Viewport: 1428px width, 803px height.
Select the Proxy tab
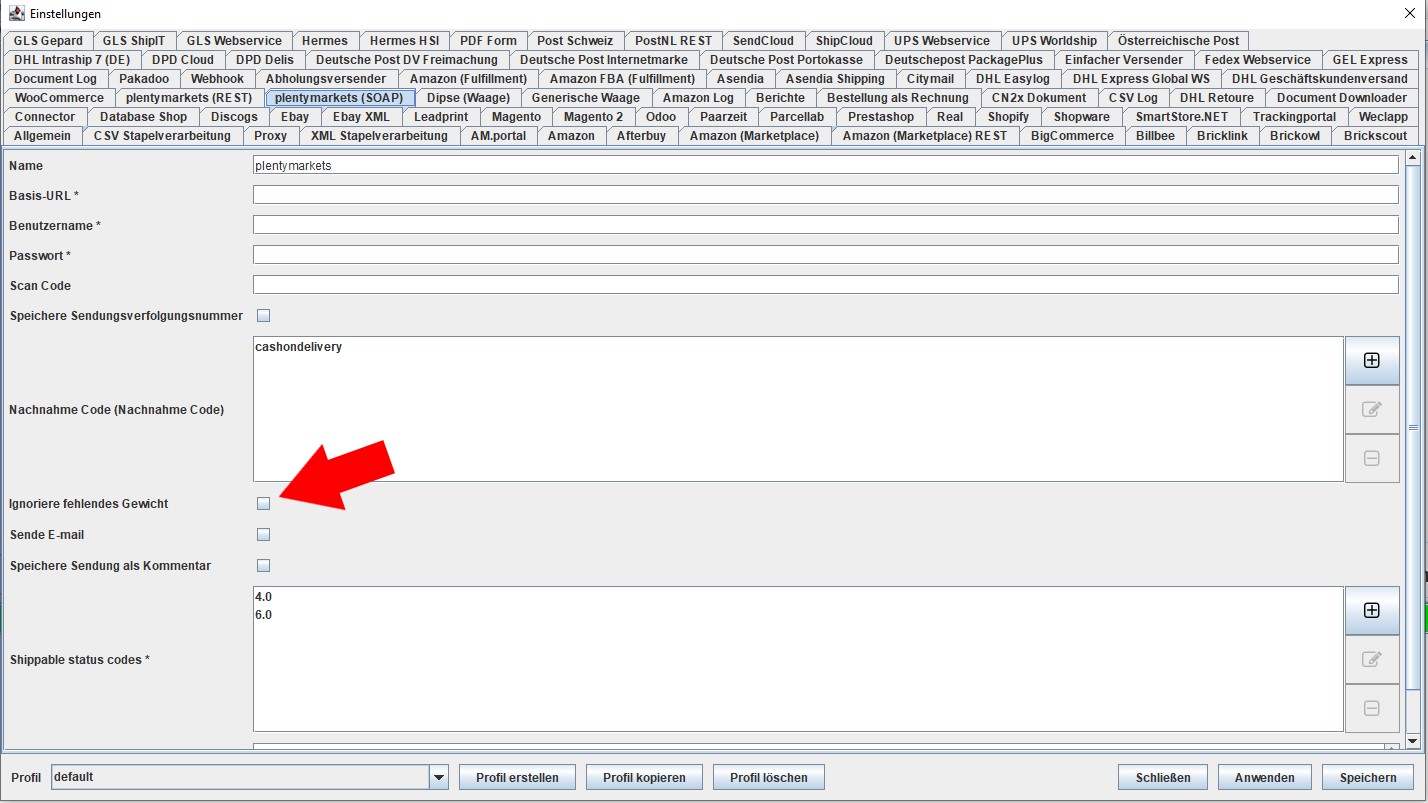270,136
